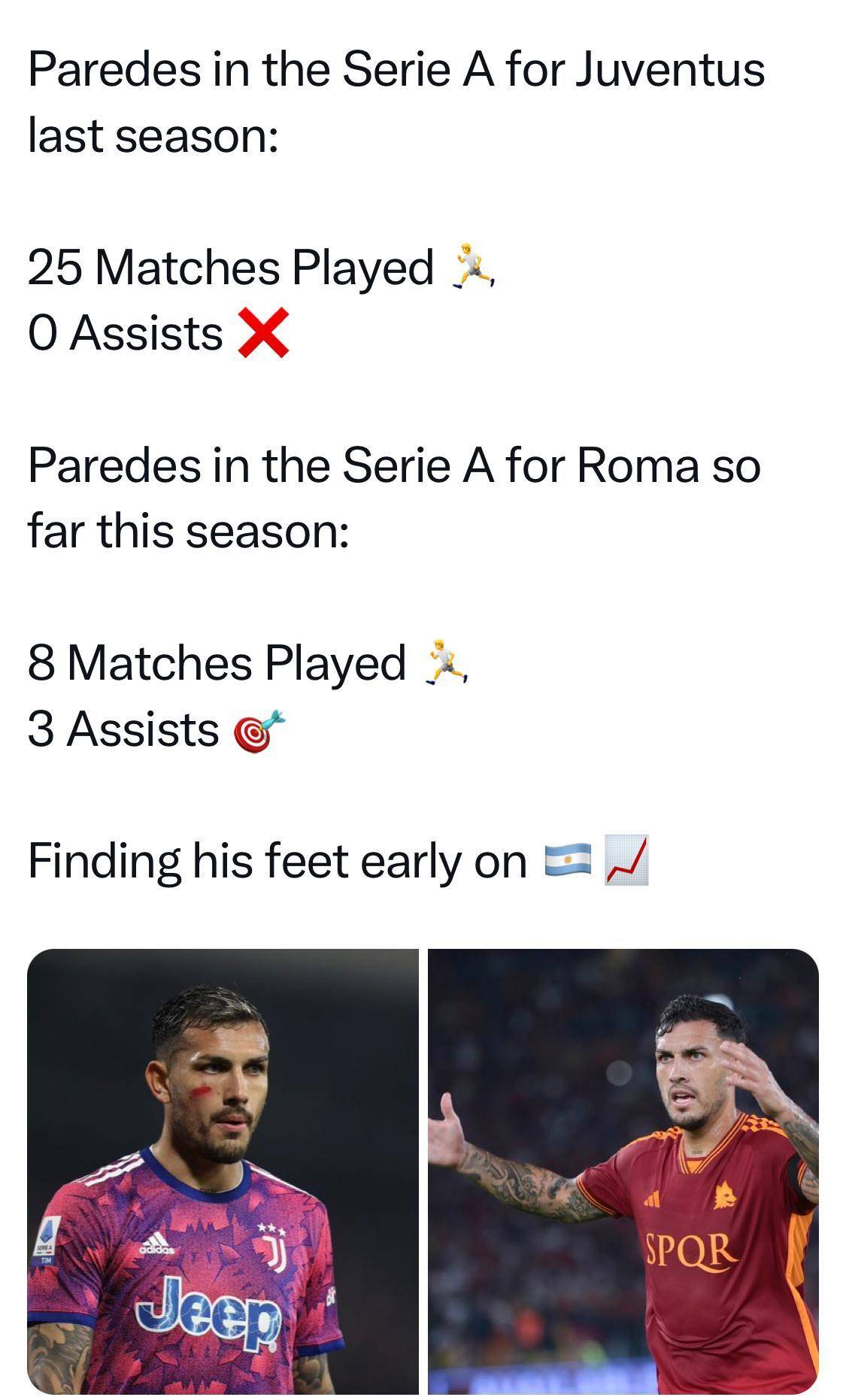
Task: Open the Juventus jersey photo thumbnail
Action: pyautogui.click(x=223, y=1171)
